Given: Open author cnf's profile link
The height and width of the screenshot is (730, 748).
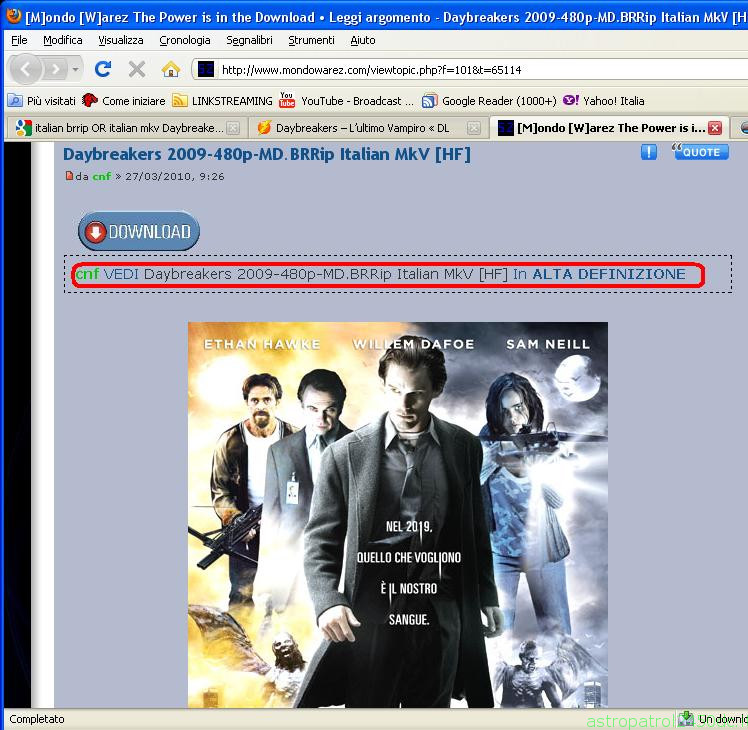Looking at the screenshot, I should tap(102, 176).
